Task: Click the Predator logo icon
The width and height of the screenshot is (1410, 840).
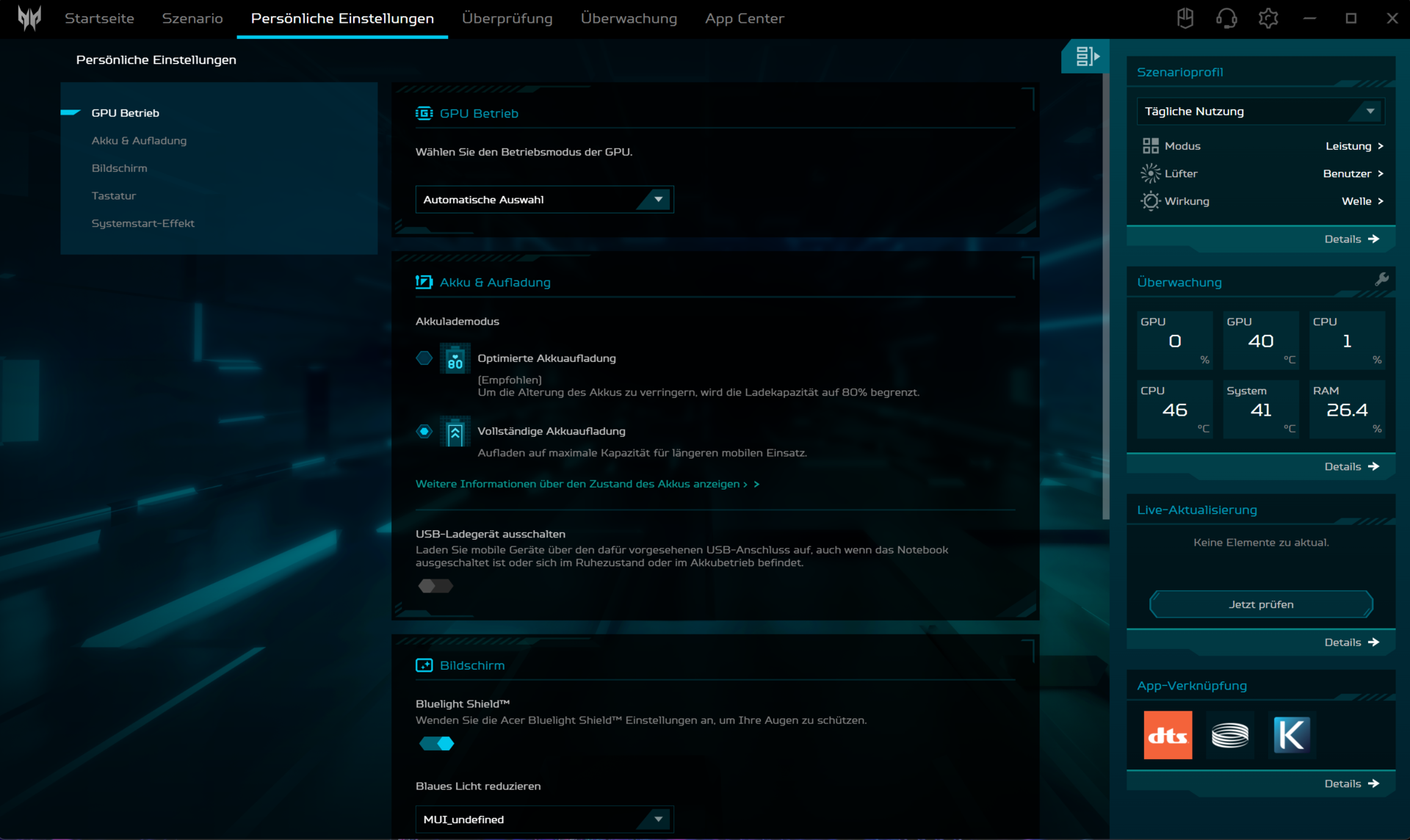Action: click(29, 18)
